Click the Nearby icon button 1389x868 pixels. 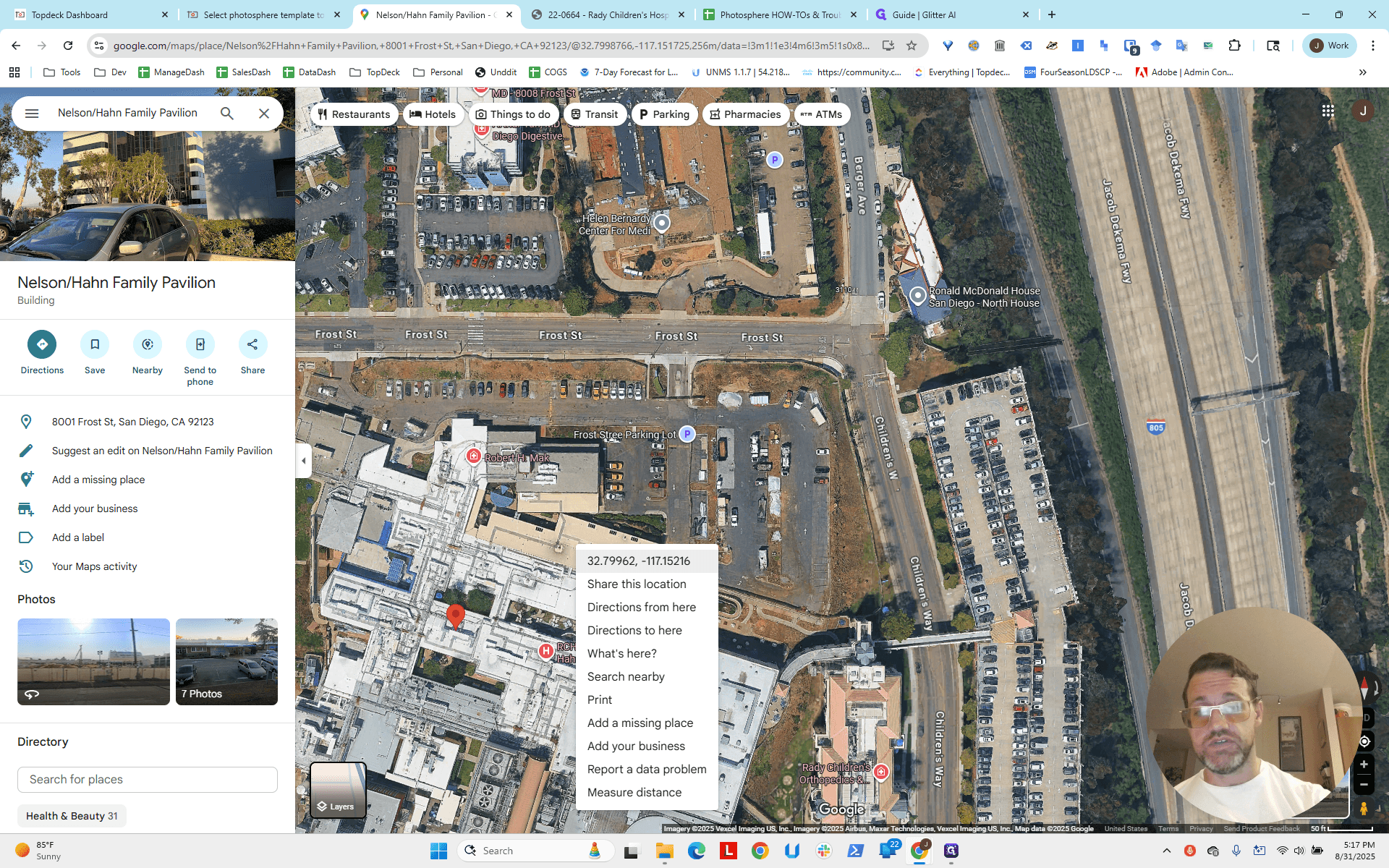[148, 344]
